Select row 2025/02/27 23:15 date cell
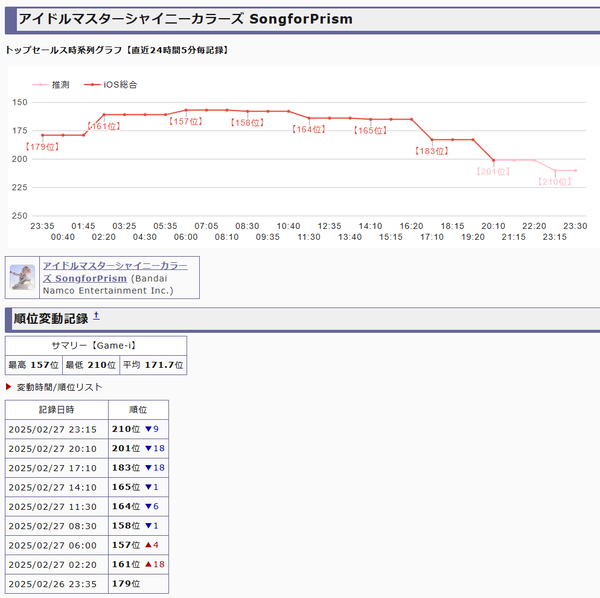This screenshot has width=600, height=598. (57, 429)
